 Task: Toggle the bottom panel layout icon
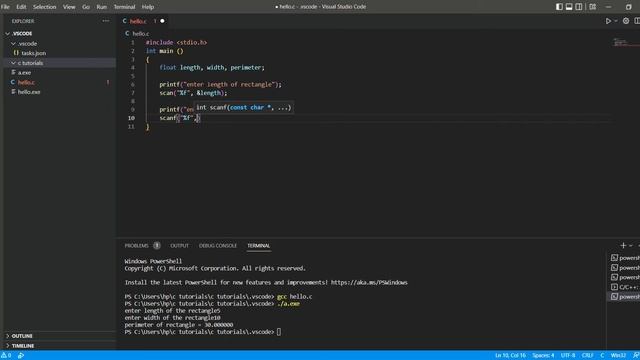coord(569,7)
